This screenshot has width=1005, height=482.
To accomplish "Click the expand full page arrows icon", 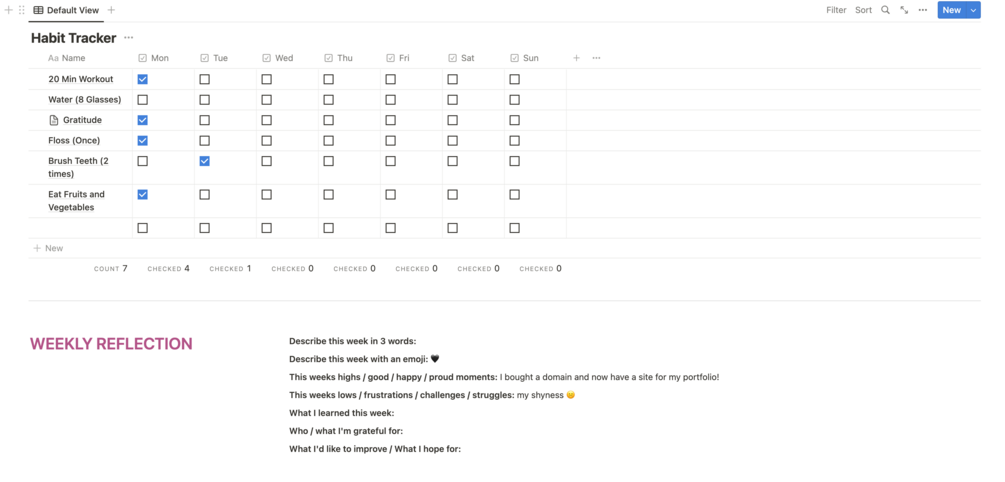I will [x=904, y=10].
